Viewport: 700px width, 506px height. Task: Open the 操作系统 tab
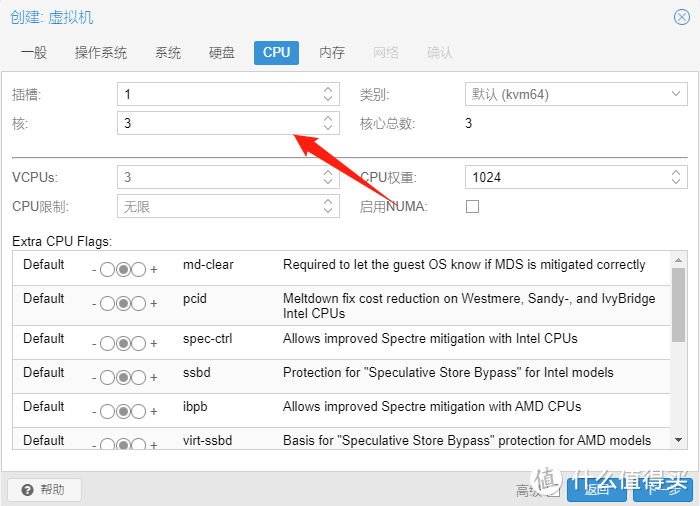tap(101, 53)
